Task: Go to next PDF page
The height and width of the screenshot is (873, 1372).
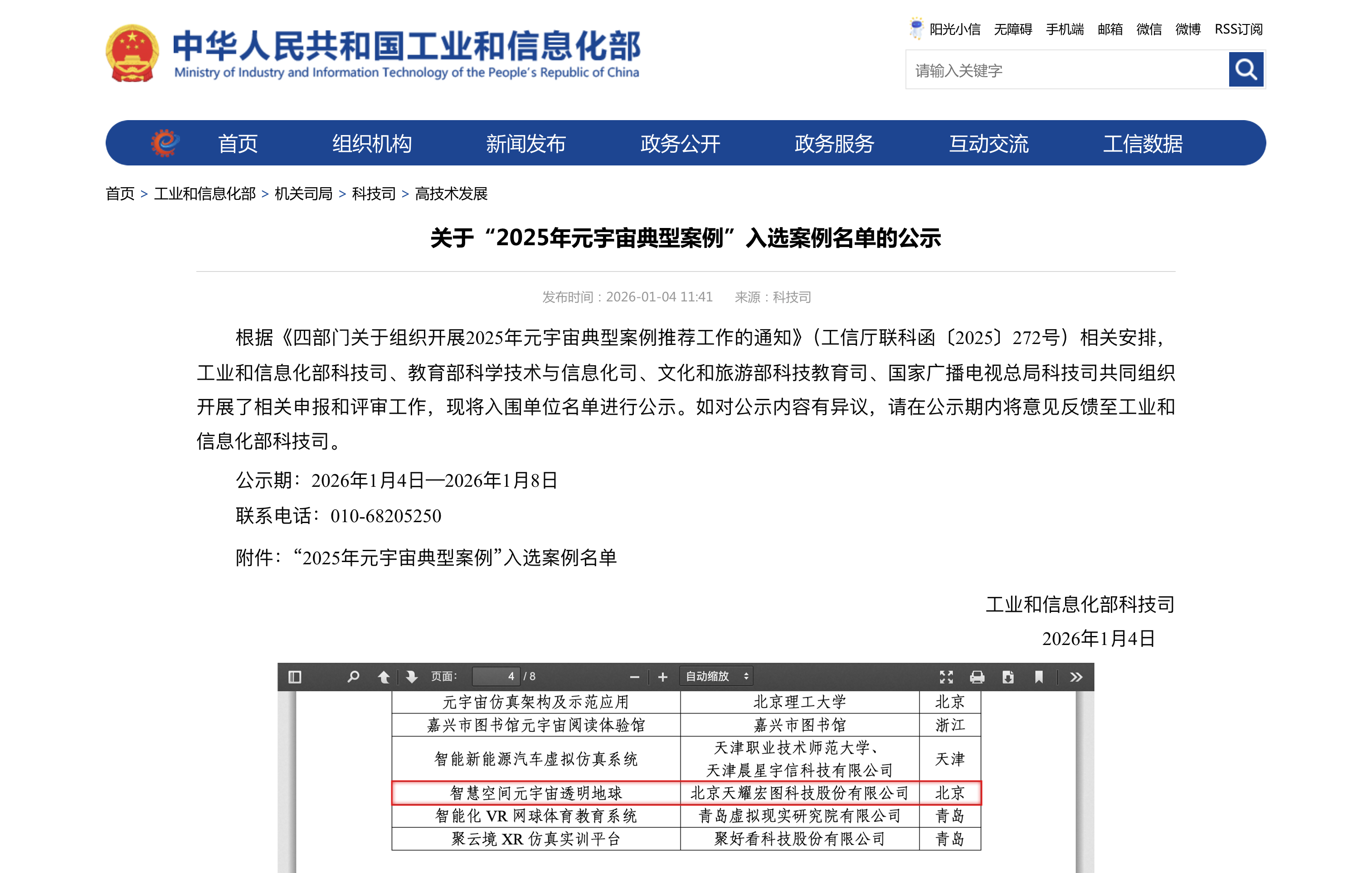Action: point(411,677)
